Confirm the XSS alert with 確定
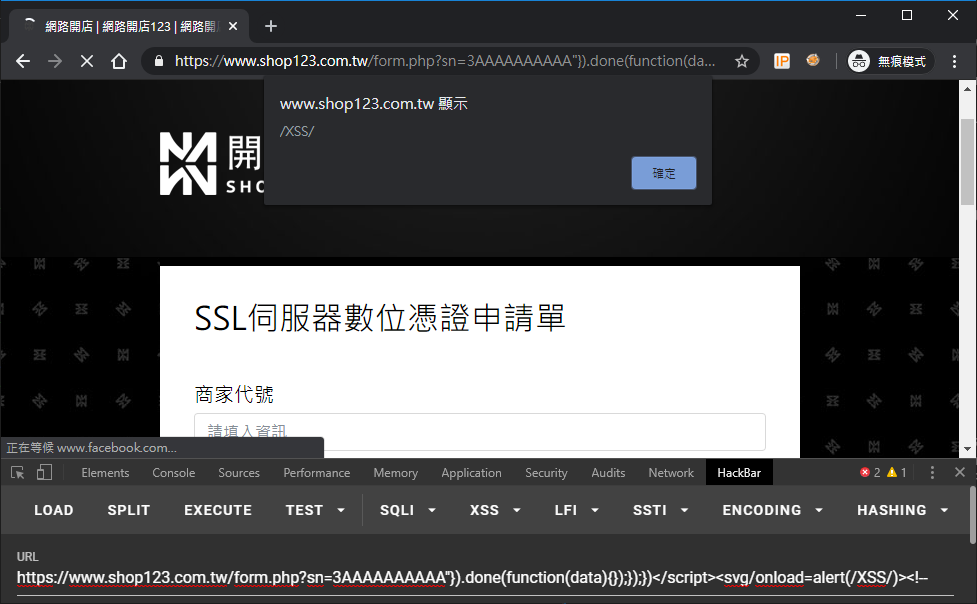The width and height of the screenshot is (977, 604). tap(664, 173)
